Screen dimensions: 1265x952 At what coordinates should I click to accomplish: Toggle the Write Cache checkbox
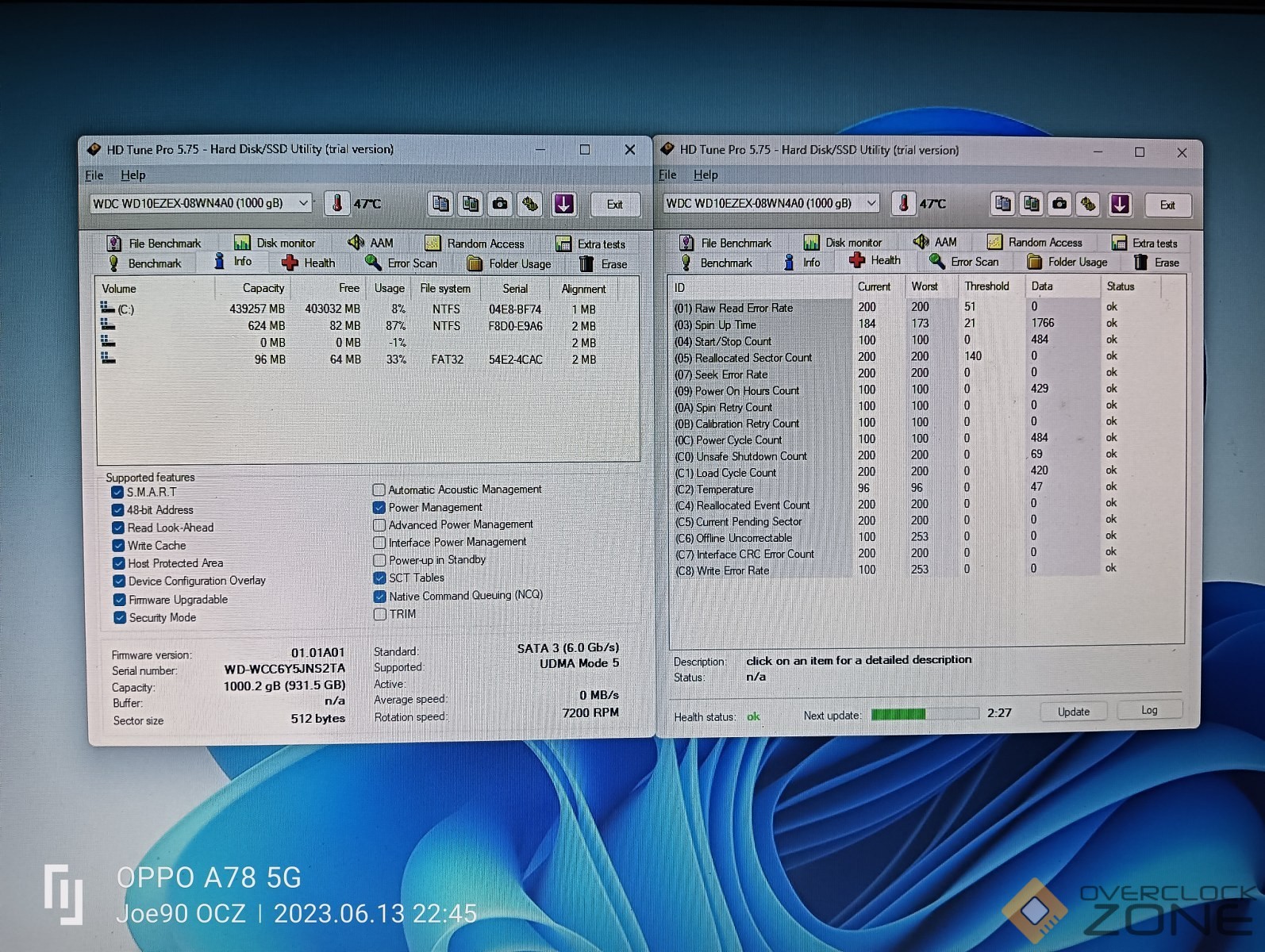click(x=118, y=546)
